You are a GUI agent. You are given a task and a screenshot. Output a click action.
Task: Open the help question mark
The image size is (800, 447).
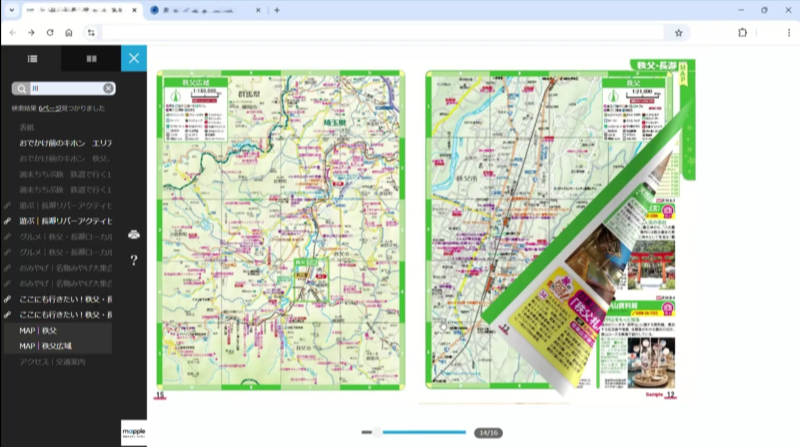[x=134, y=260]
